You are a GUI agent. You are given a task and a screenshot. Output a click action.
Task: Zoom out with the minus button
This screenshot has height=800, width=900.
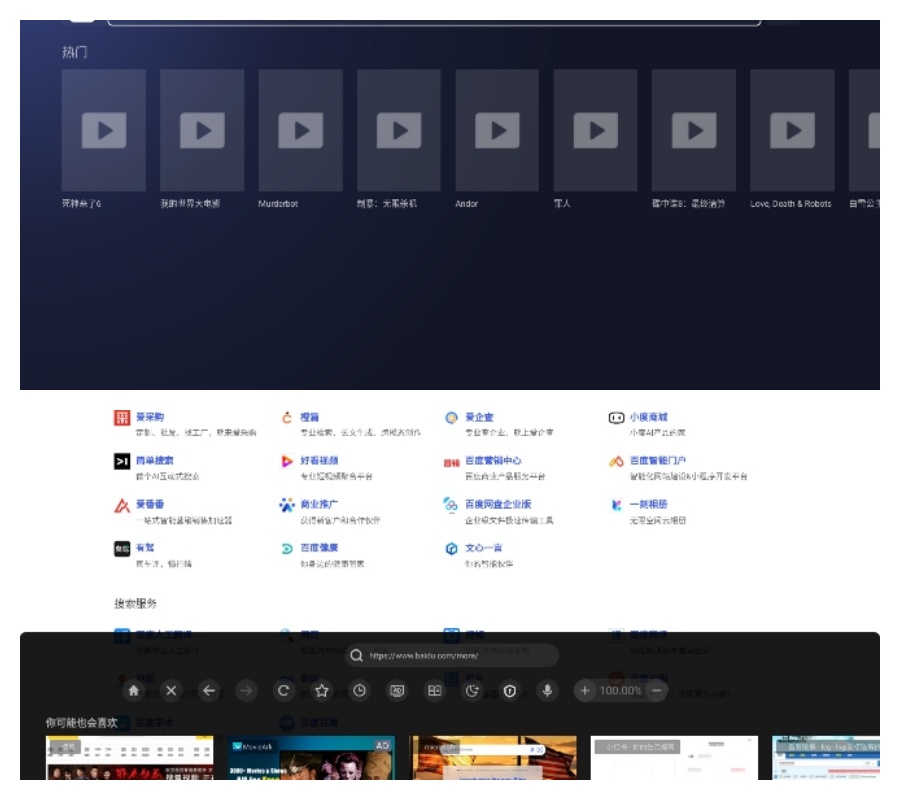[x=657, y=690]
